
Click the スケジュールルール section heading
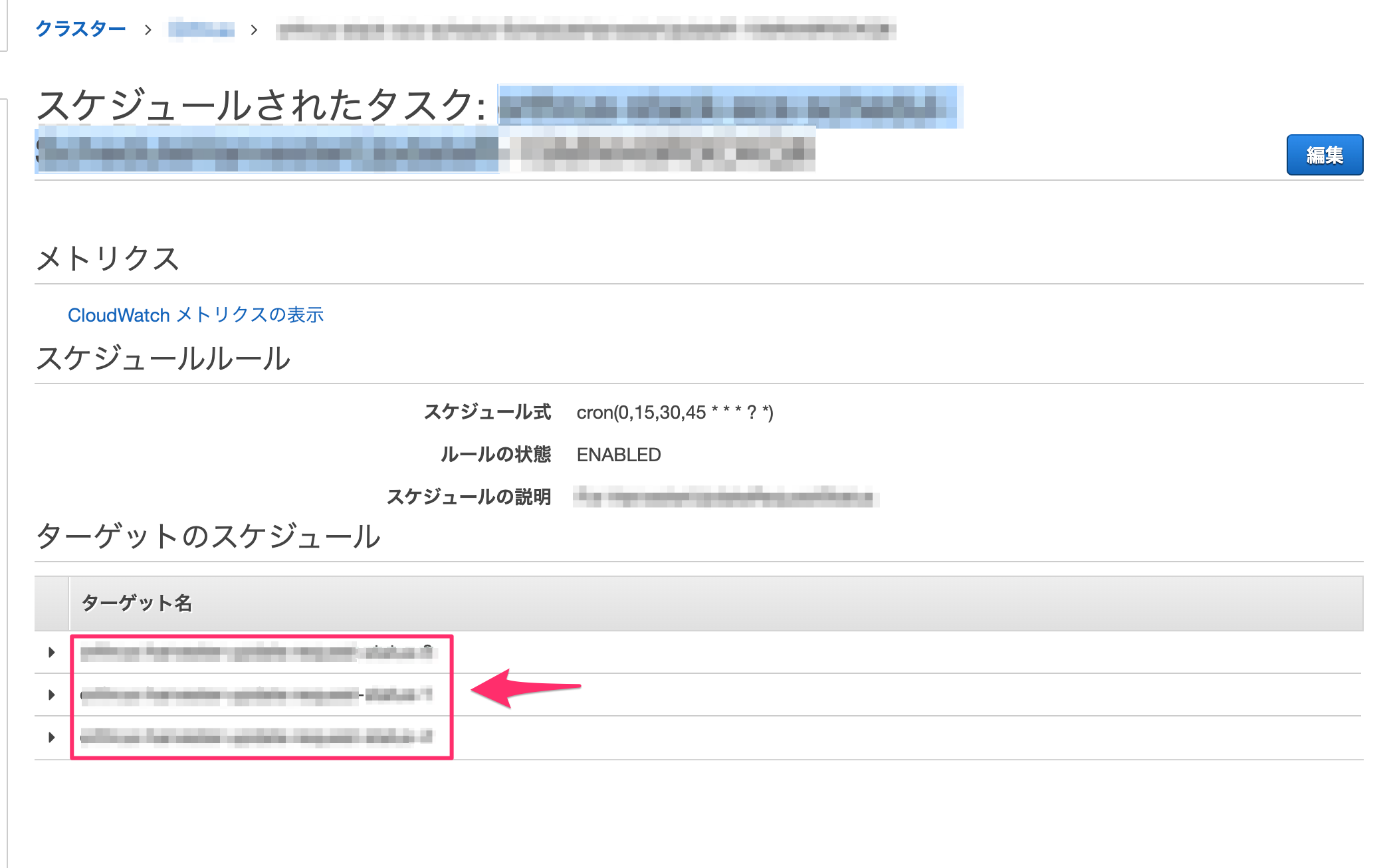(x=163, y=358)
